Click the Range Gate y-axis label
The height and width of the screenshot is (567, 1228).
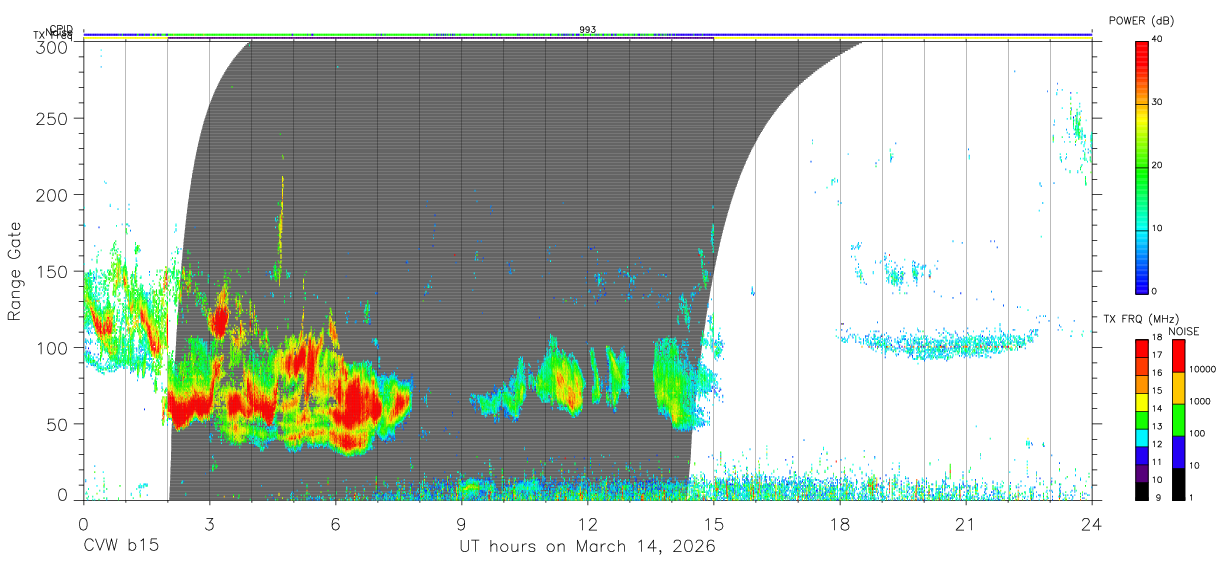coord(15,271)
